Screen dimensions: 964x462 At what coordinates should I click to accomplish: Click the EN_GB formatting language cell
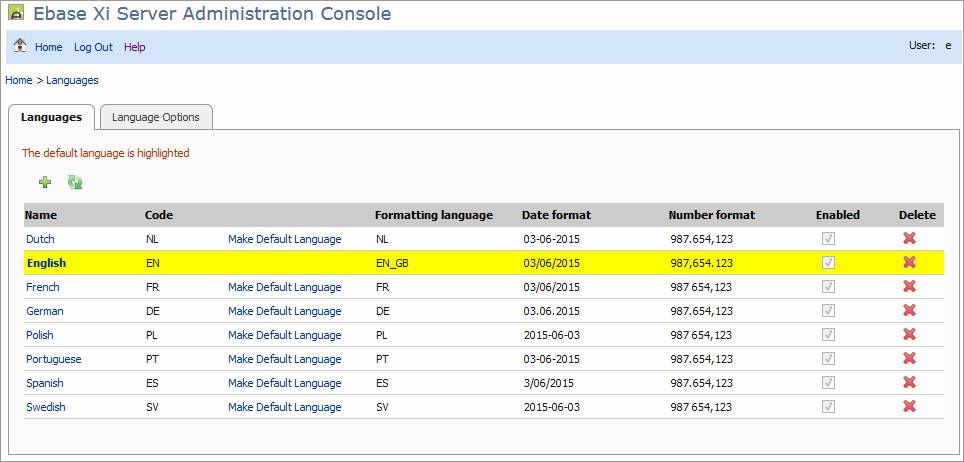[x=392, y=263]
